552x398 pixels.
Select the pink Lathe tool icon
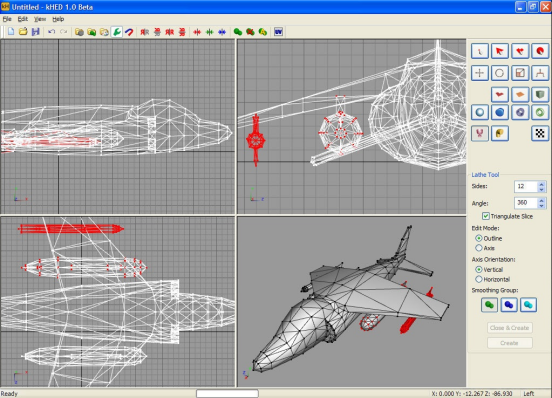coord(479,133)
